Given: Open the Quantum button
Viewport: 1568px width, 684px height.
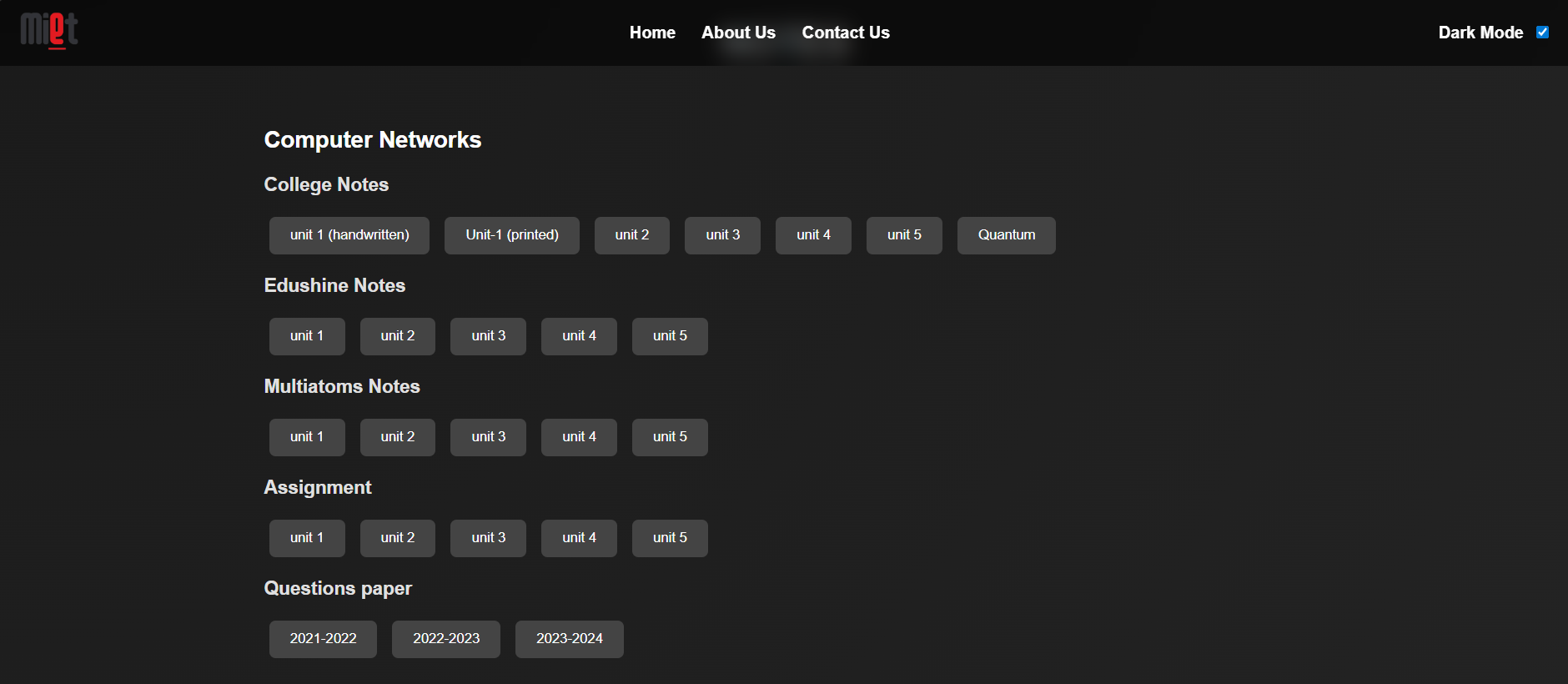Looking at the screenshot, I should (x=1007, y=235).
